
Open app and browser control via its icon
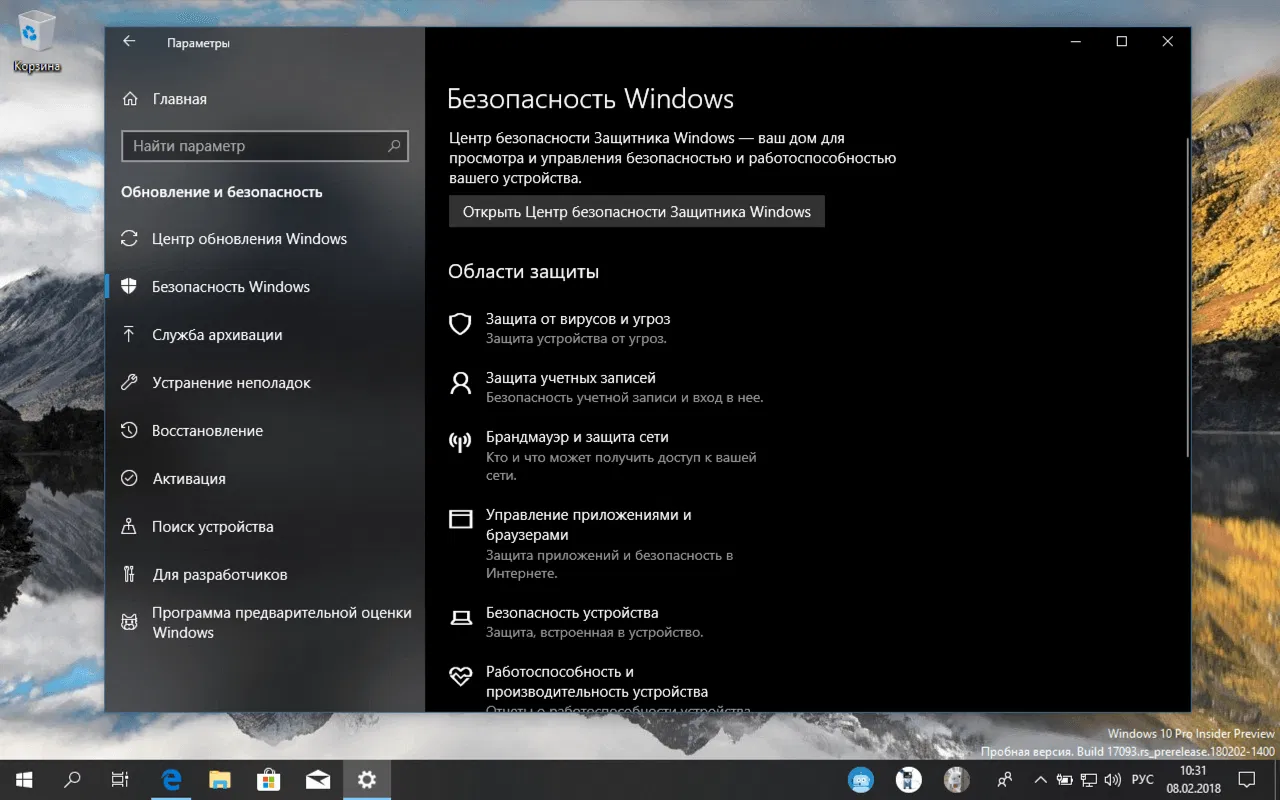point(460,519)
